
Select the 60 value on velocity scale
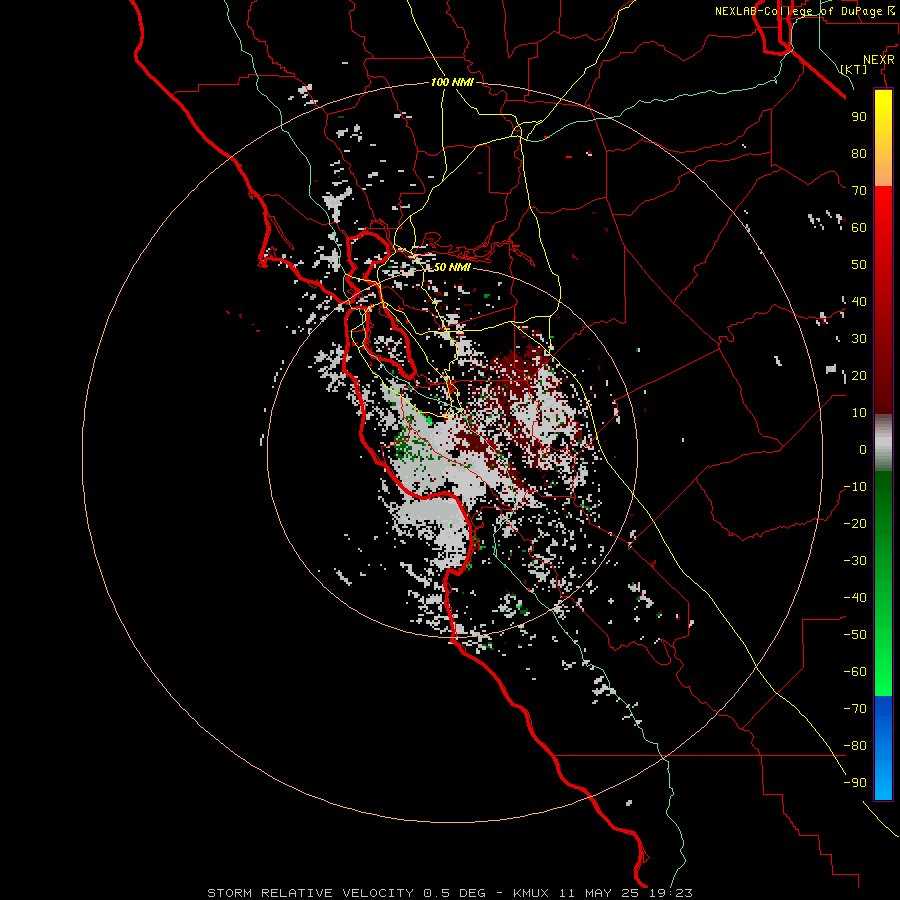click(859, 227)
